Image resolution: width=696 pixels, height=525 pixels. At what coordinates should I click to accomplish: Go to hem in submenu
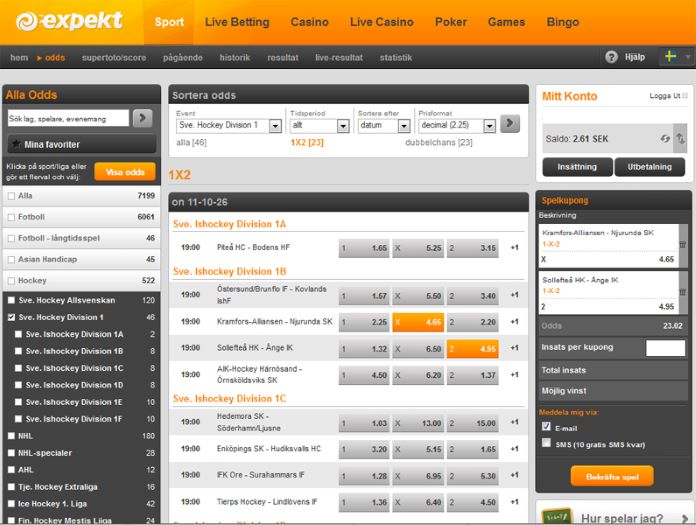click(19, 58)
